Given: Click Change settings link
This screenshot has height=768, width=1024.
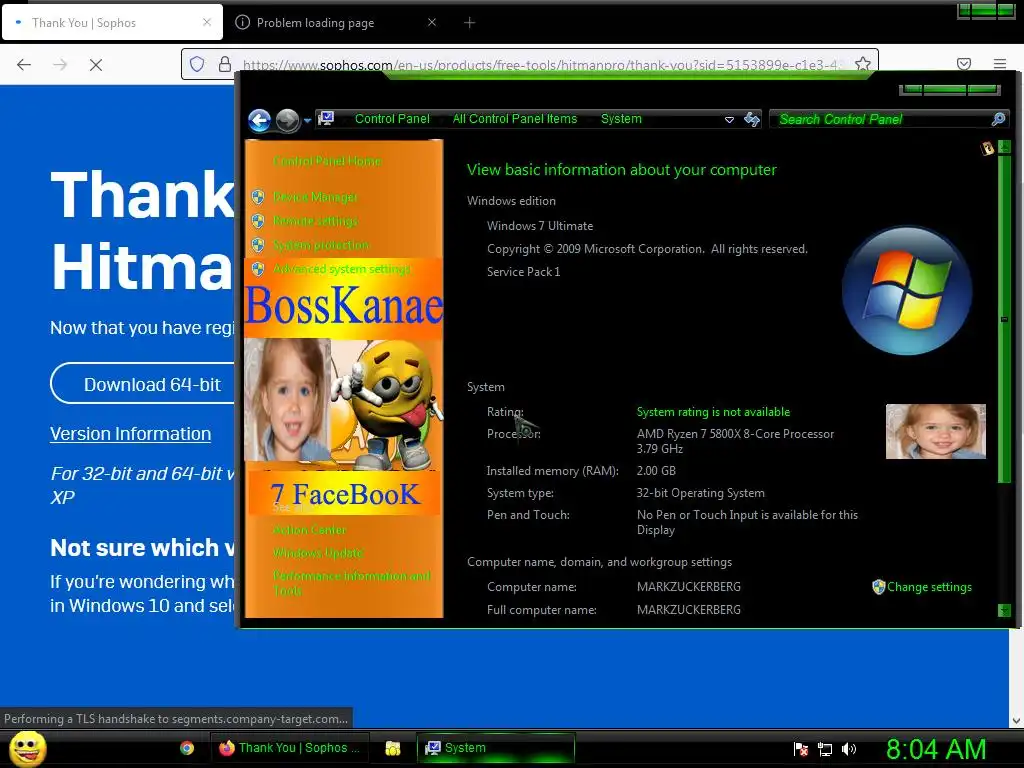Looking at the screenshot, I should pyautogui.click(x=929, y=586).
